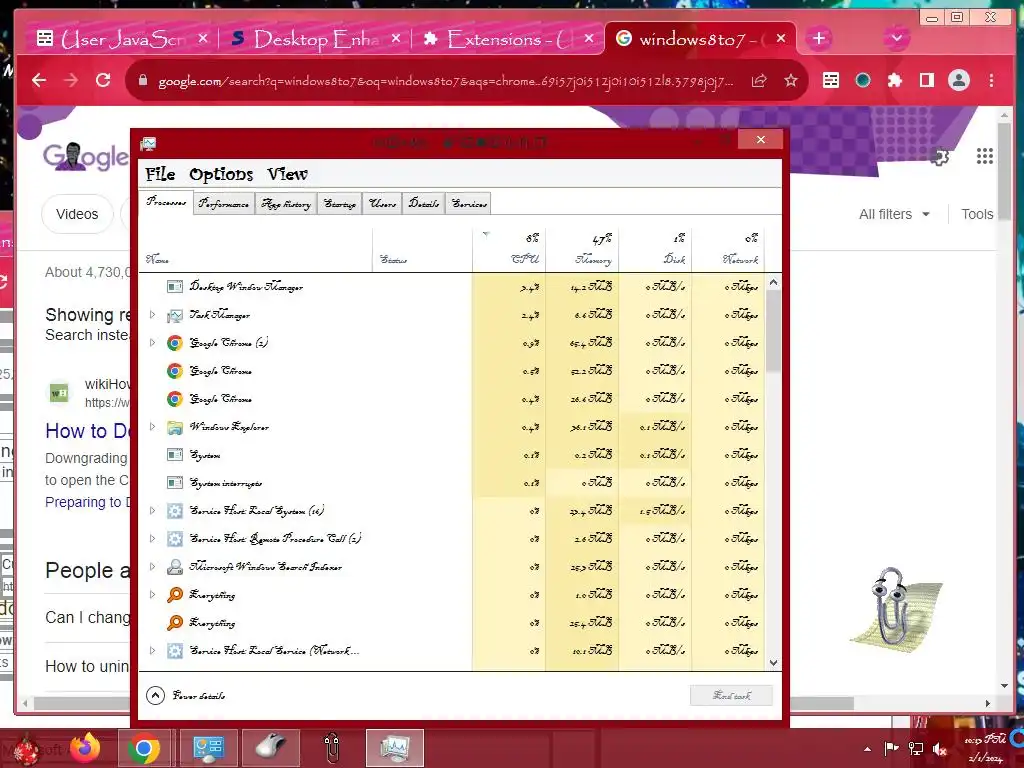
Task: Click the System interrupts process icon
Action: click(x=174, y=483)
